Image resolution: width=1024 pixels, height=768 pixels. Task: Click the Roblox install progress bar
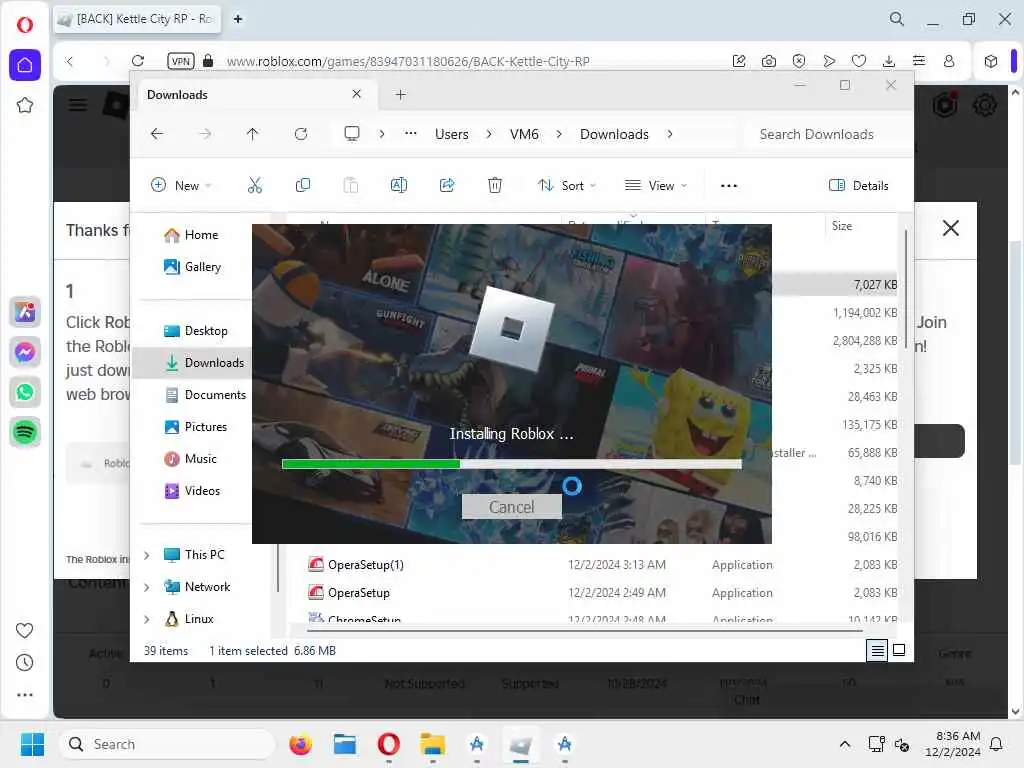tap(511, 464)
